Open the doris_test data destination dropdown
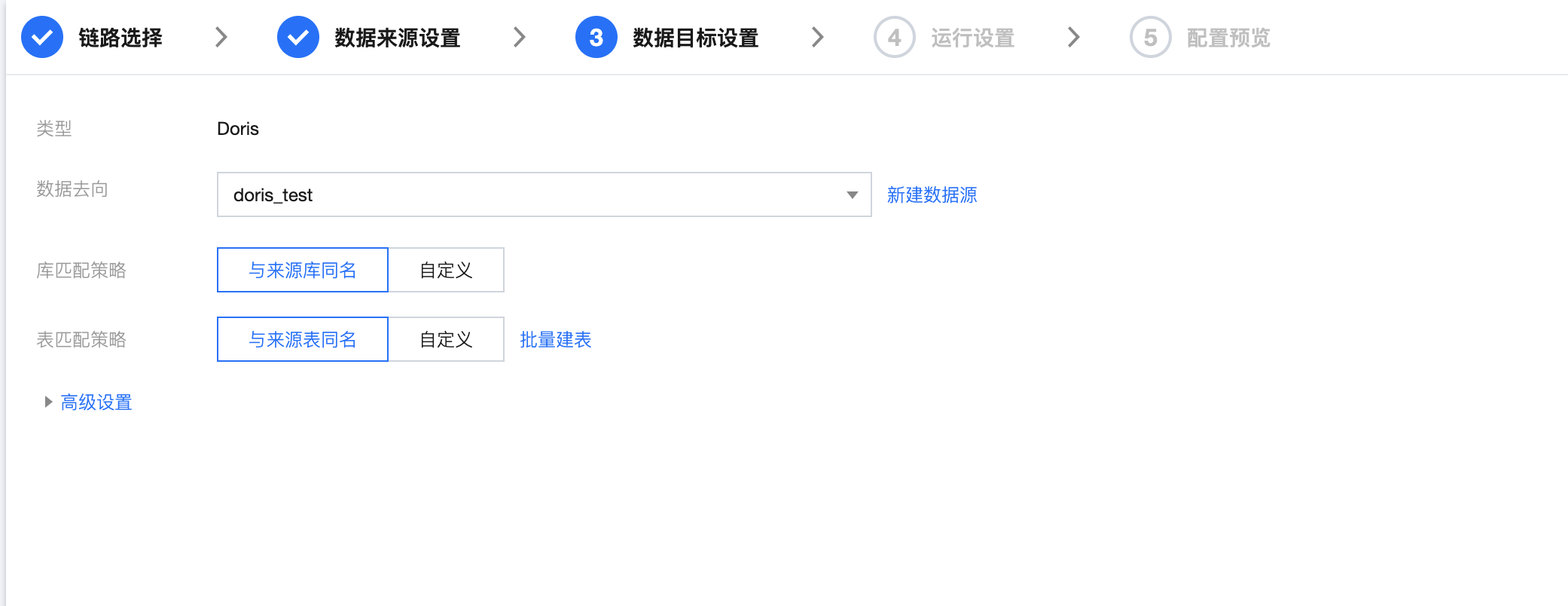 pos(527,194)
